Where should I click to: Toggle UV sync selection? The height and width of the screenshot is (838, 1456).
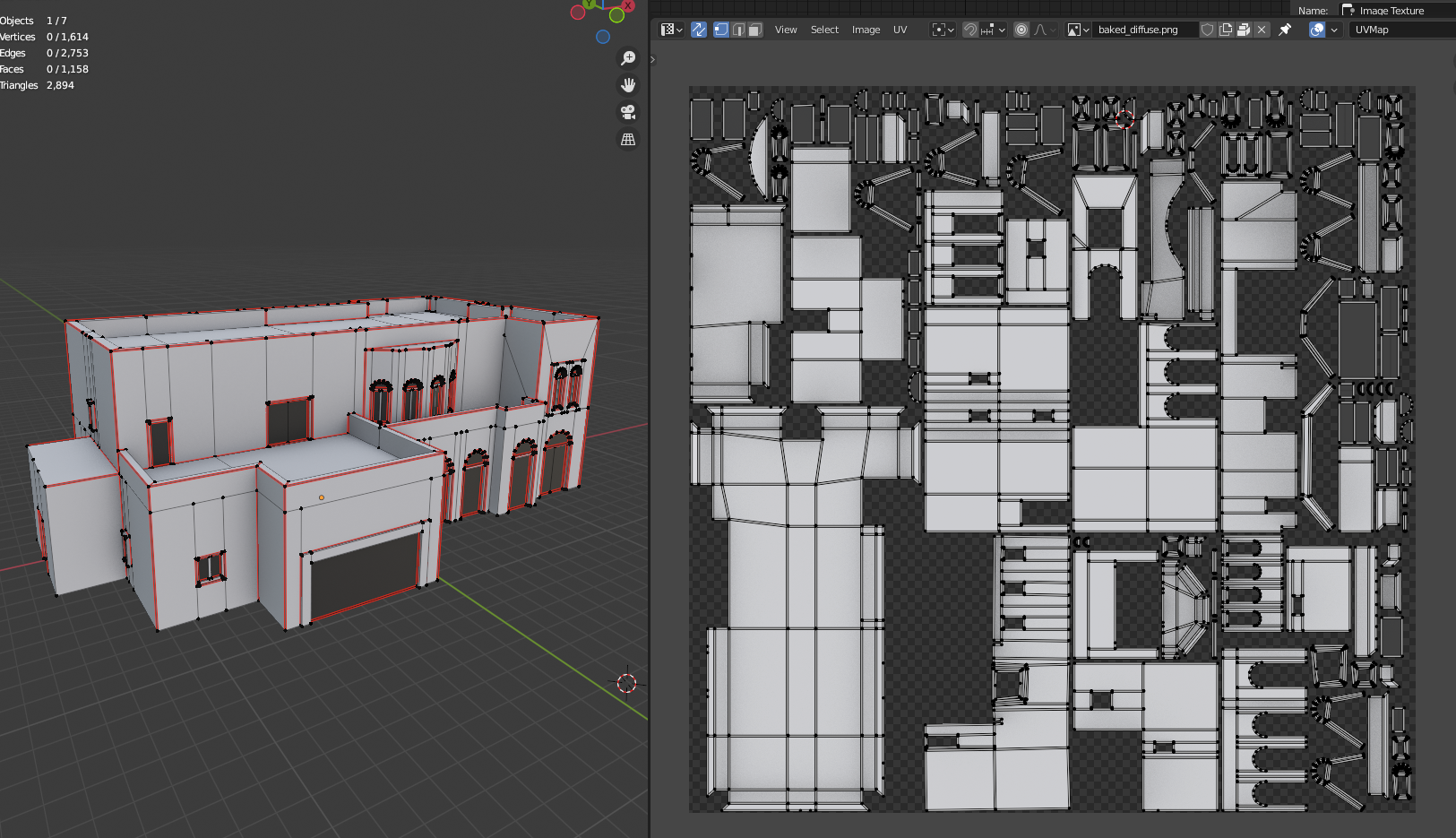699,30
